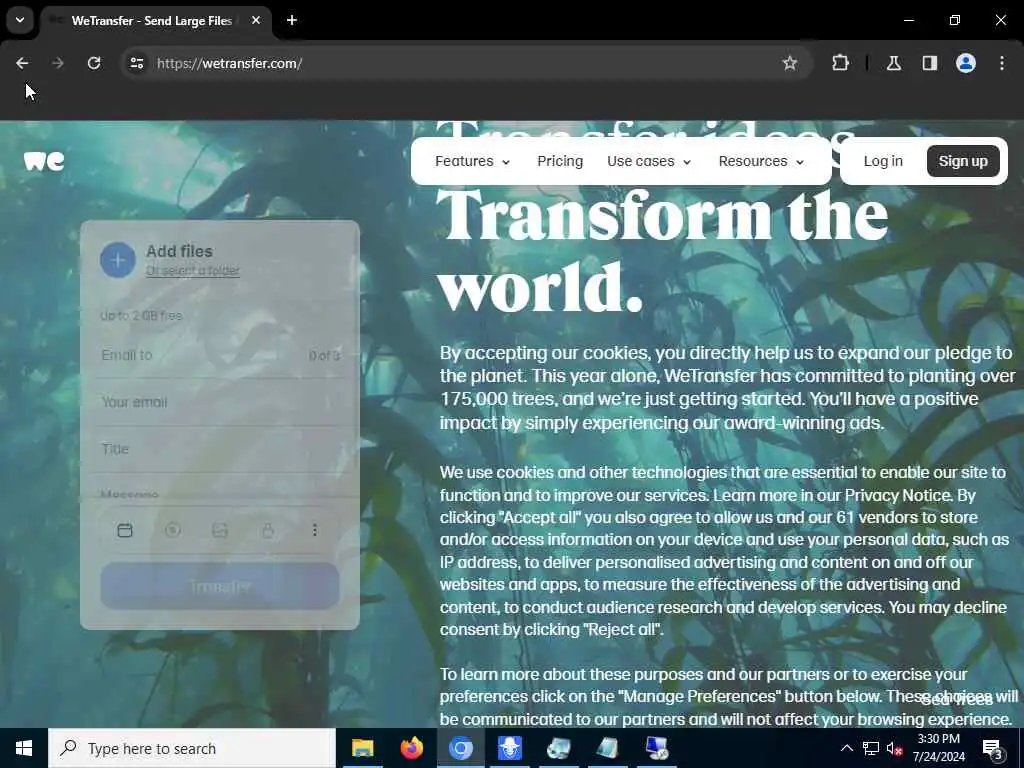Go back with the browser back arrow

coord(22,63)
